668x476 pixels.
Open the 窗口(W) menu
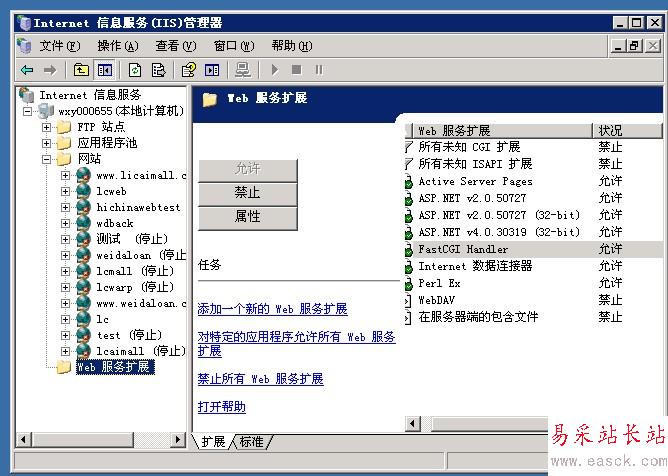(234, 46)
